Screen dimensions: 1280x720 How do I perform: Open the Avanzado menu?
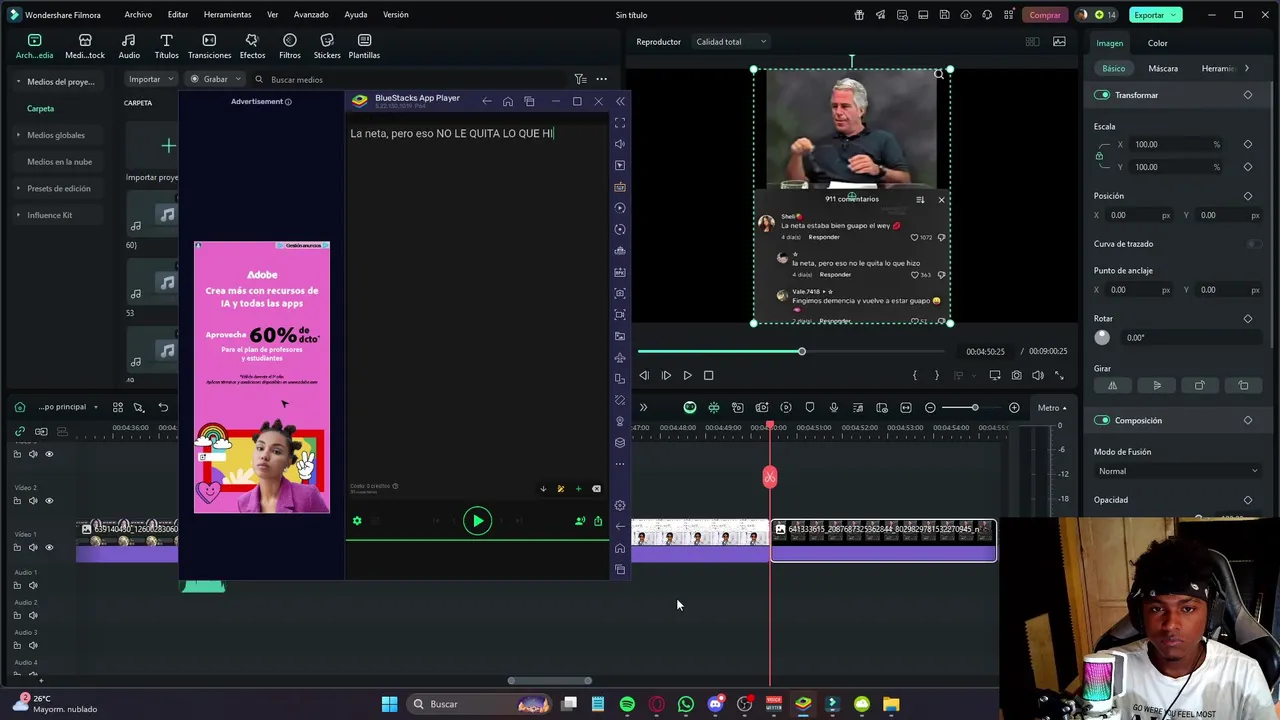[311, 15]
